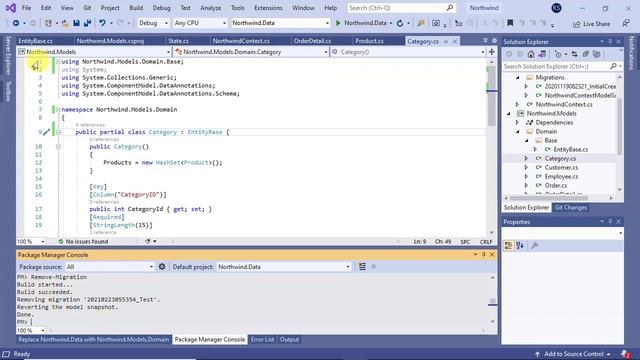Click the Save All icon
Screen dimensions: 640x360
87,23
